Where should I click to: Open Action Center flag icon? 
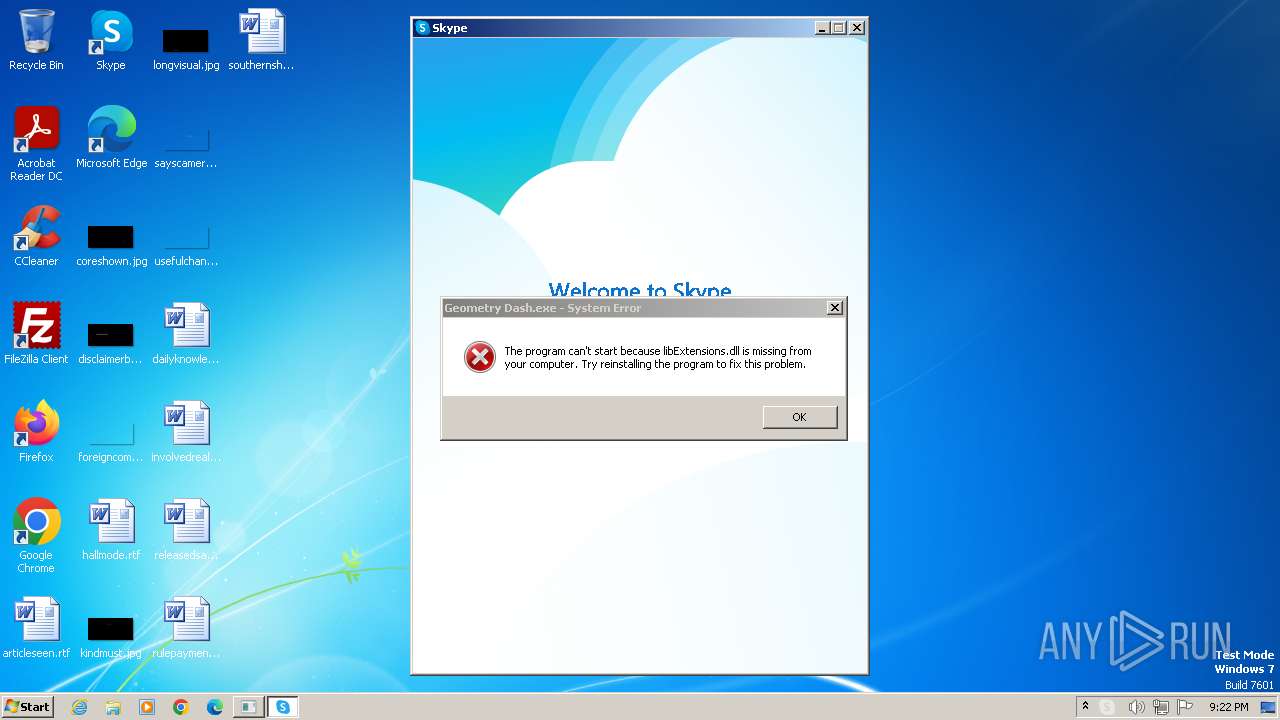1186,707
